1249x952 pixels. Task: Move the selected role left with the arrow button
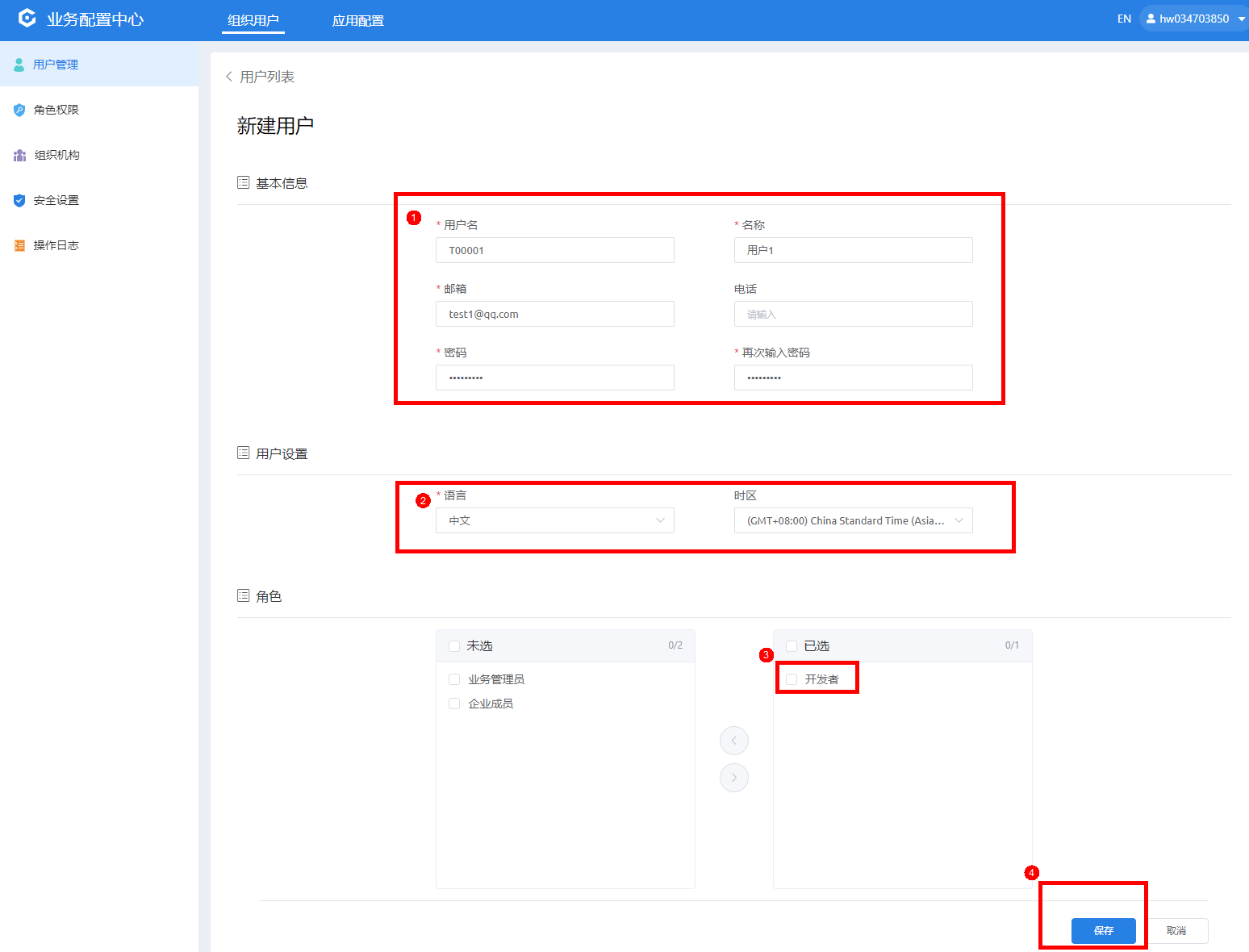tap(734, 741)
